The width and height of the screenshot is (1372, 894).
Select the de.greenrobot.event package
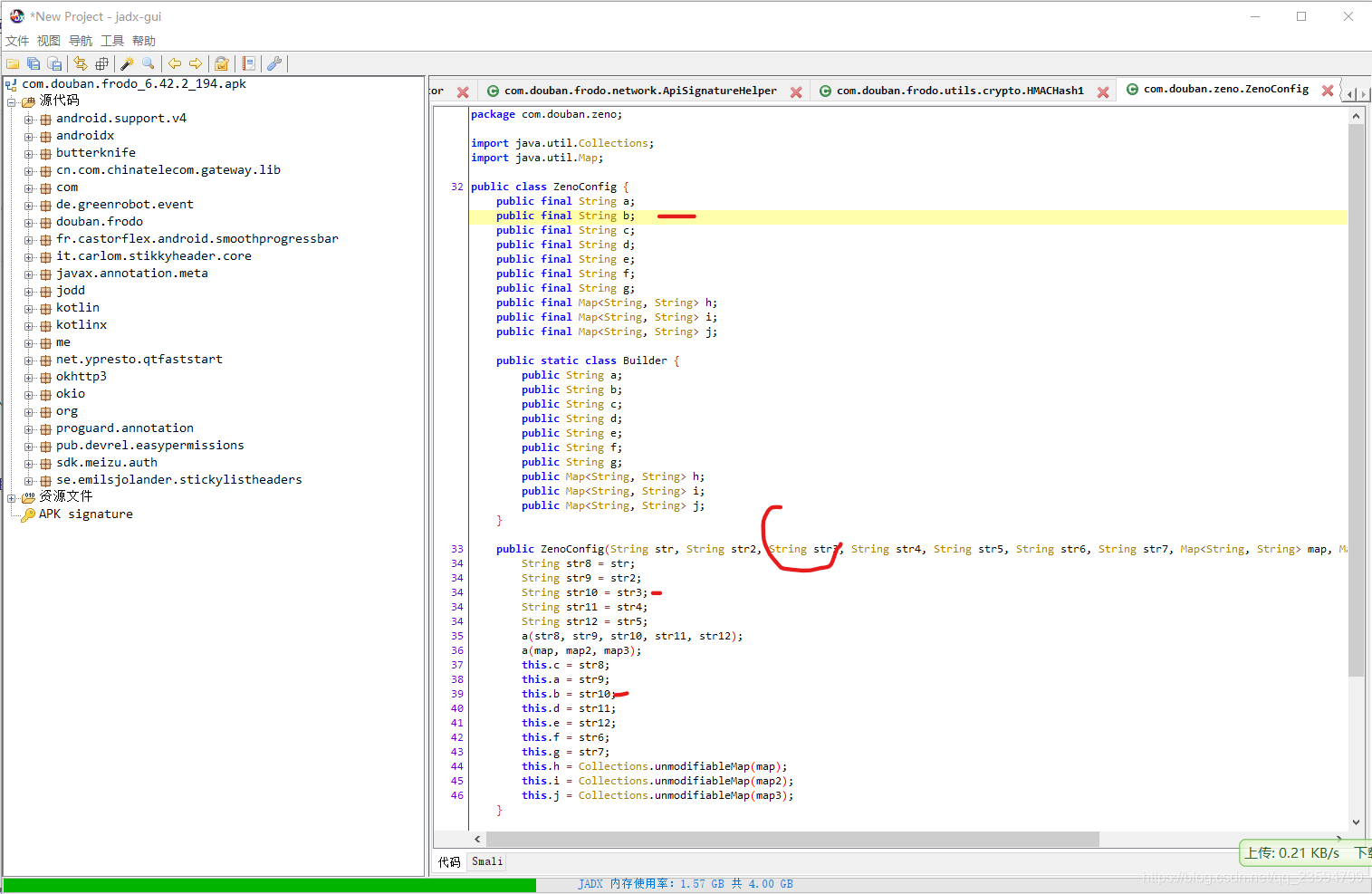point(125,204)
